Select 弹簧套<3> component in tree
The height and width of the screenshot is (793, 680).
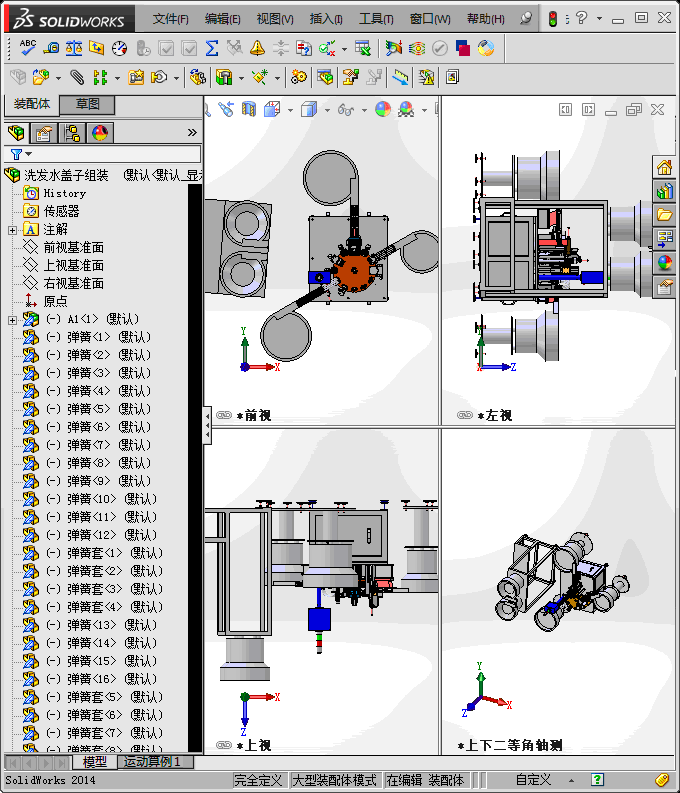[94, 589]
